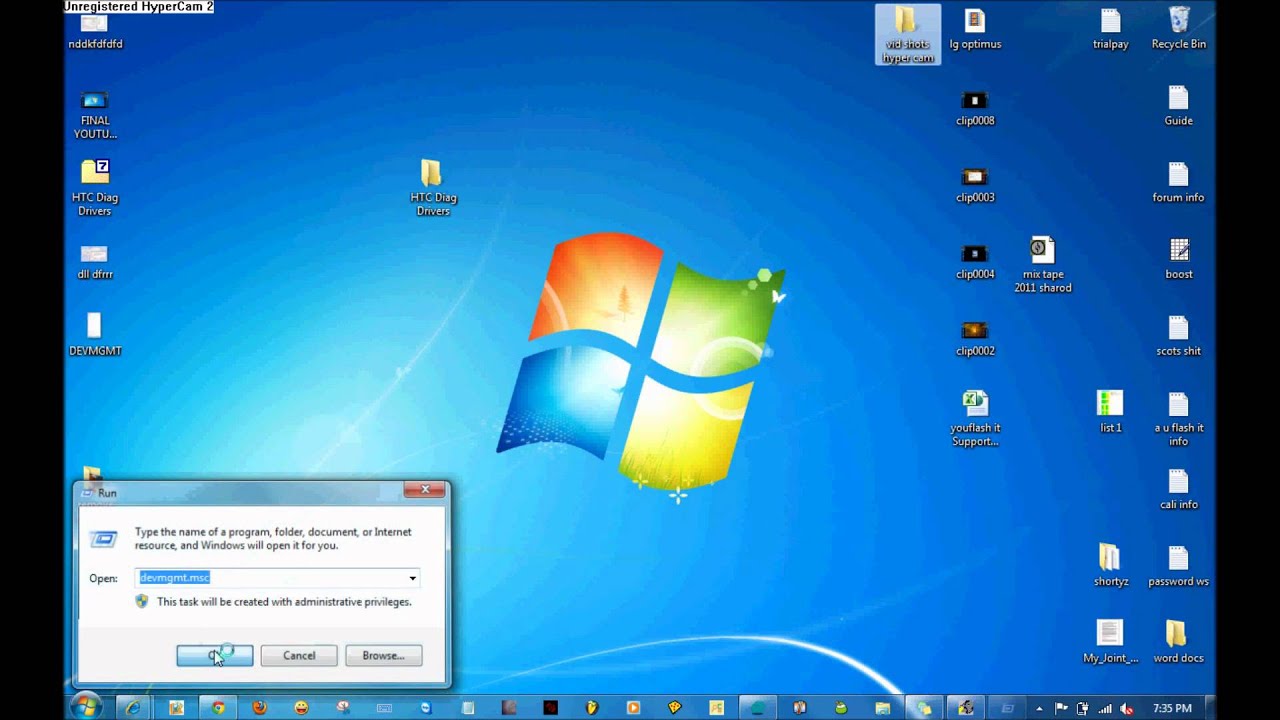The width and height of the screenshot is (1280, 720).
Task: Select the 'shortyz' folder icon
Action: coord(1110,565)
